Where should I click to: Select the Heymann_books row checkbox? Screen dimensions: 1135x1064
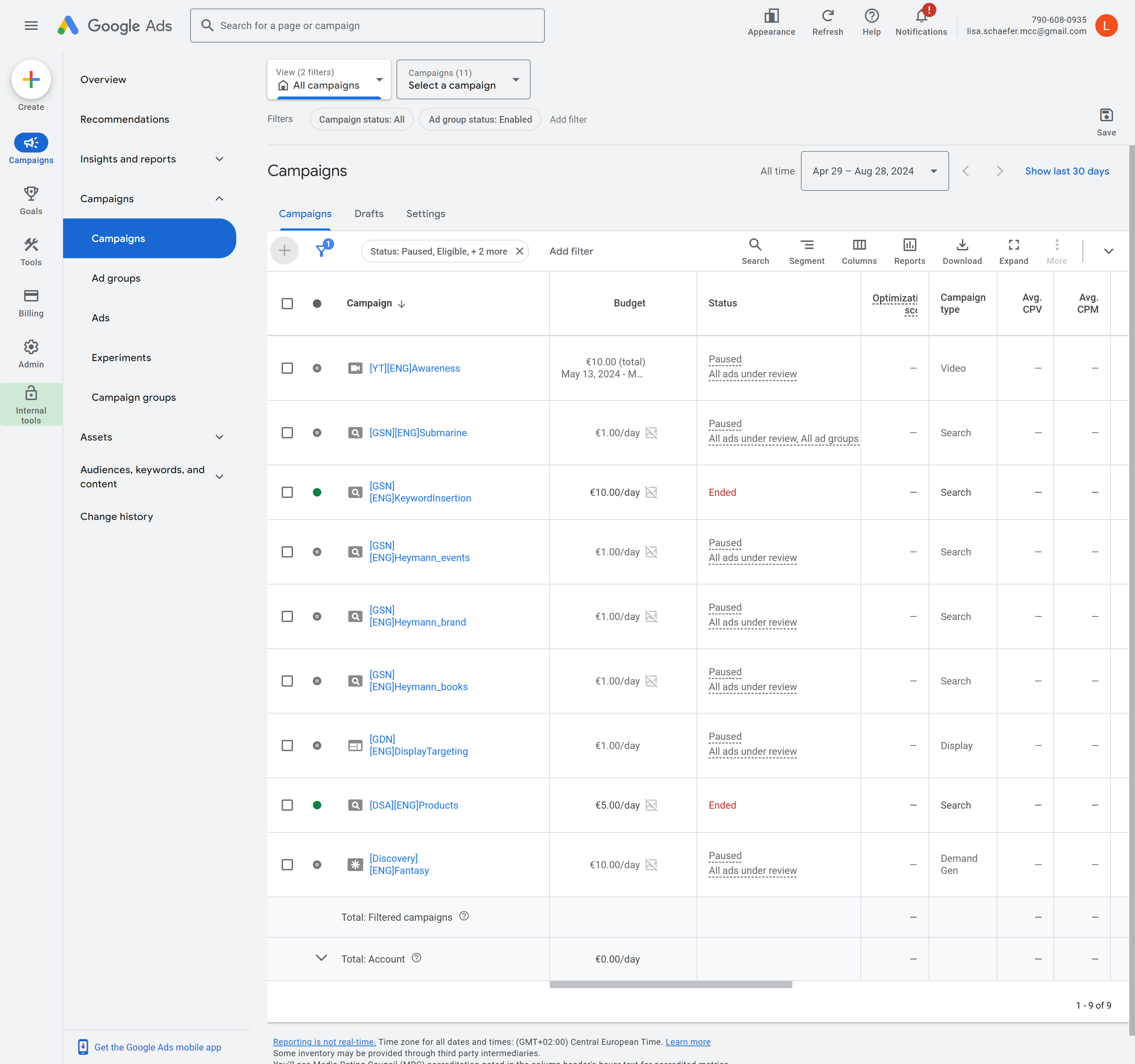pyautogui.click(x=287, y=681)
